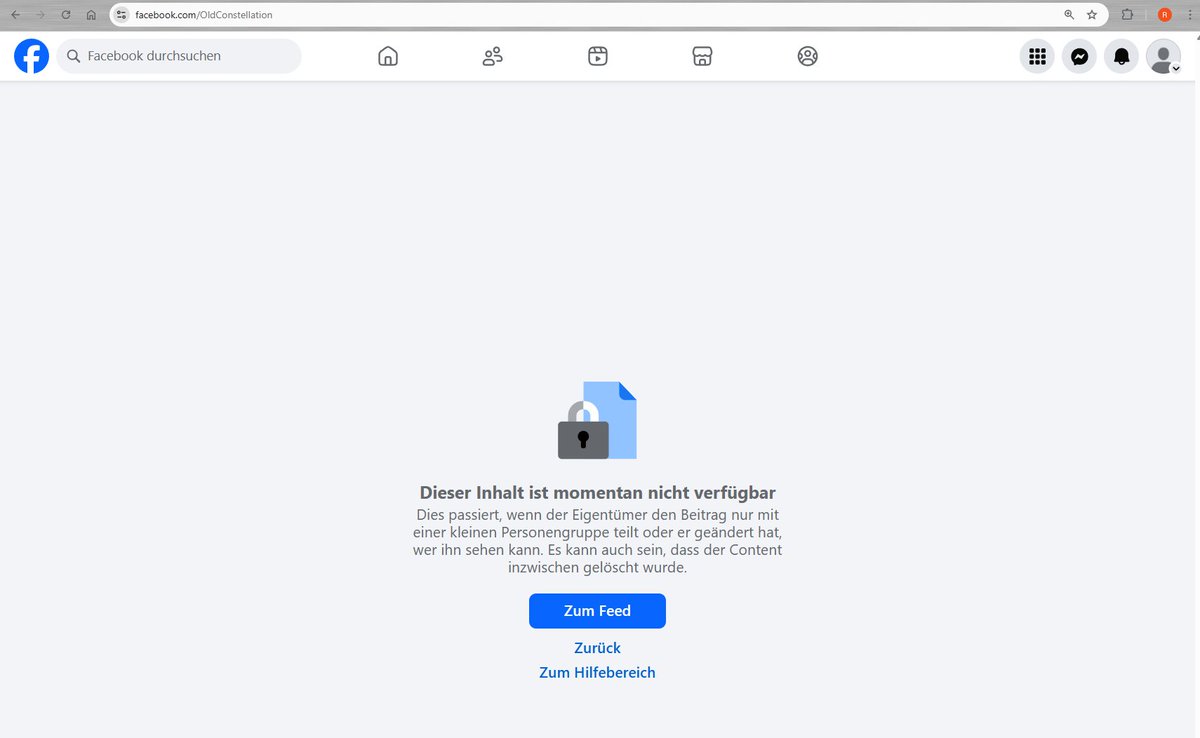The width and height of the screenshot is (1200, 738).
Task: Open the browser extensions puzzle icon
Action: tap(1128, 15)
